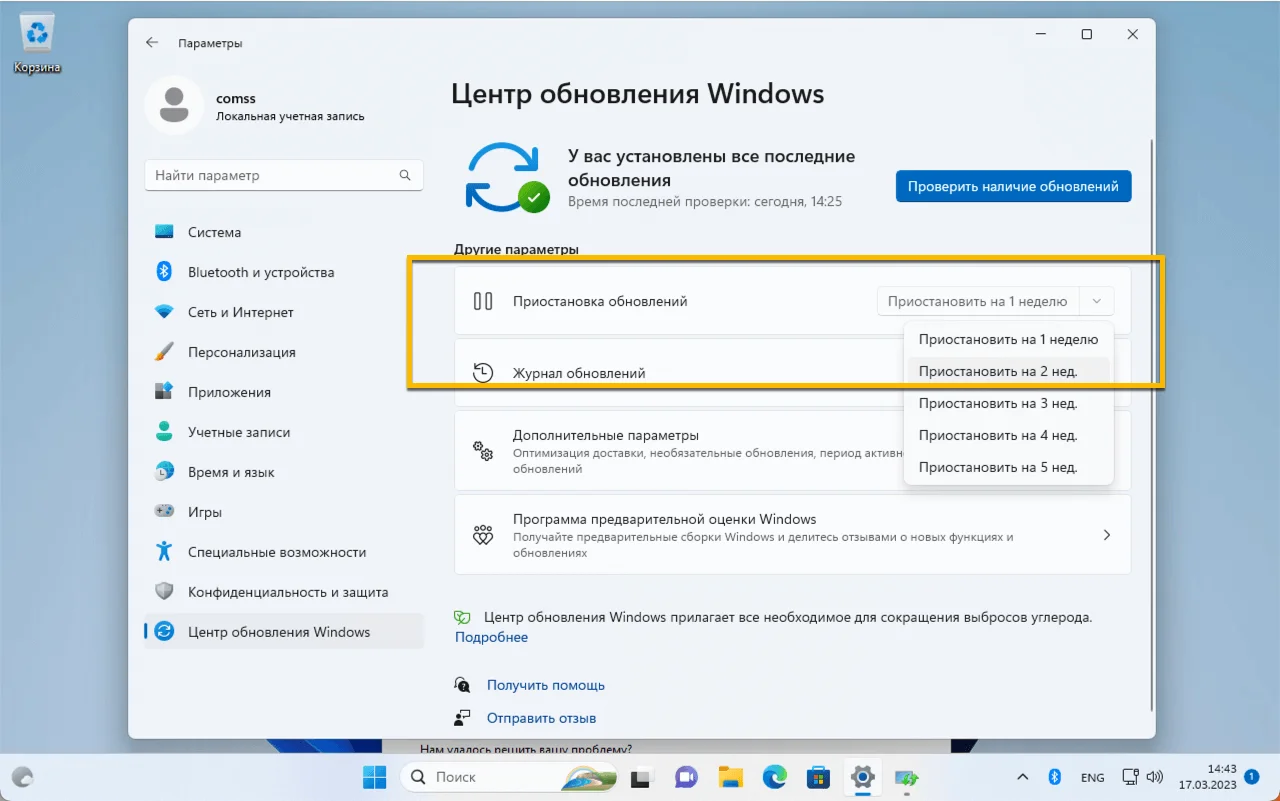Show hidden tray icons chevron
Image resolution: width=1280 pixels, height=801 pixels.
tap(1022, 777)
